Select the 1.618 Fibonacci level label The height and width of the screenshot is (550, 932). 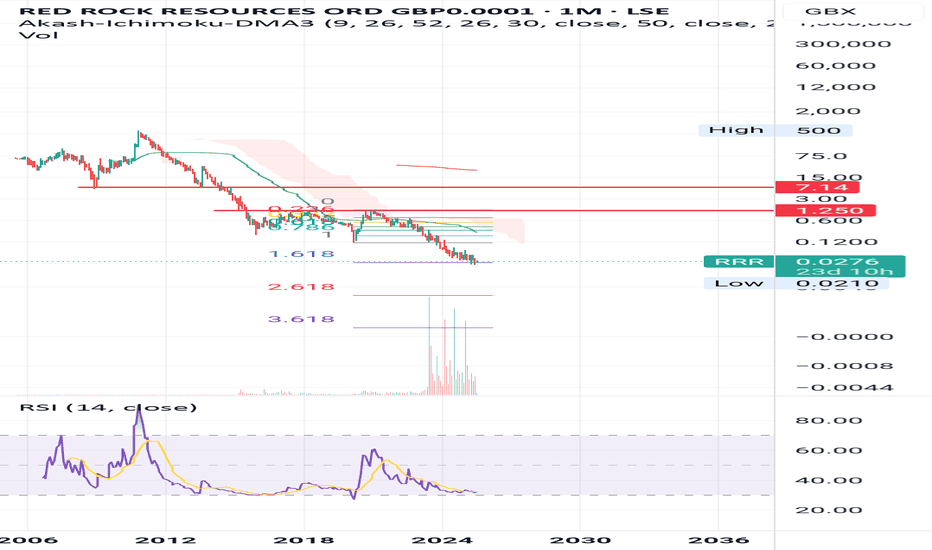click(301, 254)
